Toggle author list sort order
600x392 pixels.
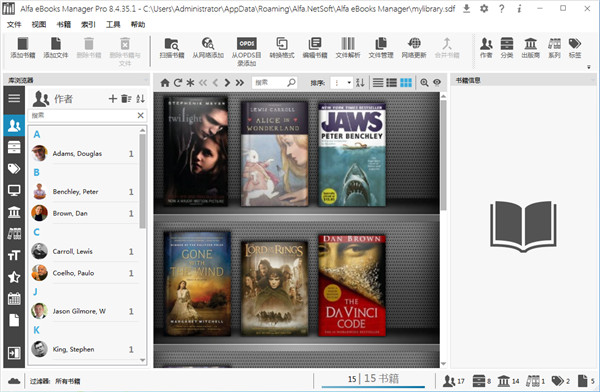pos(140,99)
